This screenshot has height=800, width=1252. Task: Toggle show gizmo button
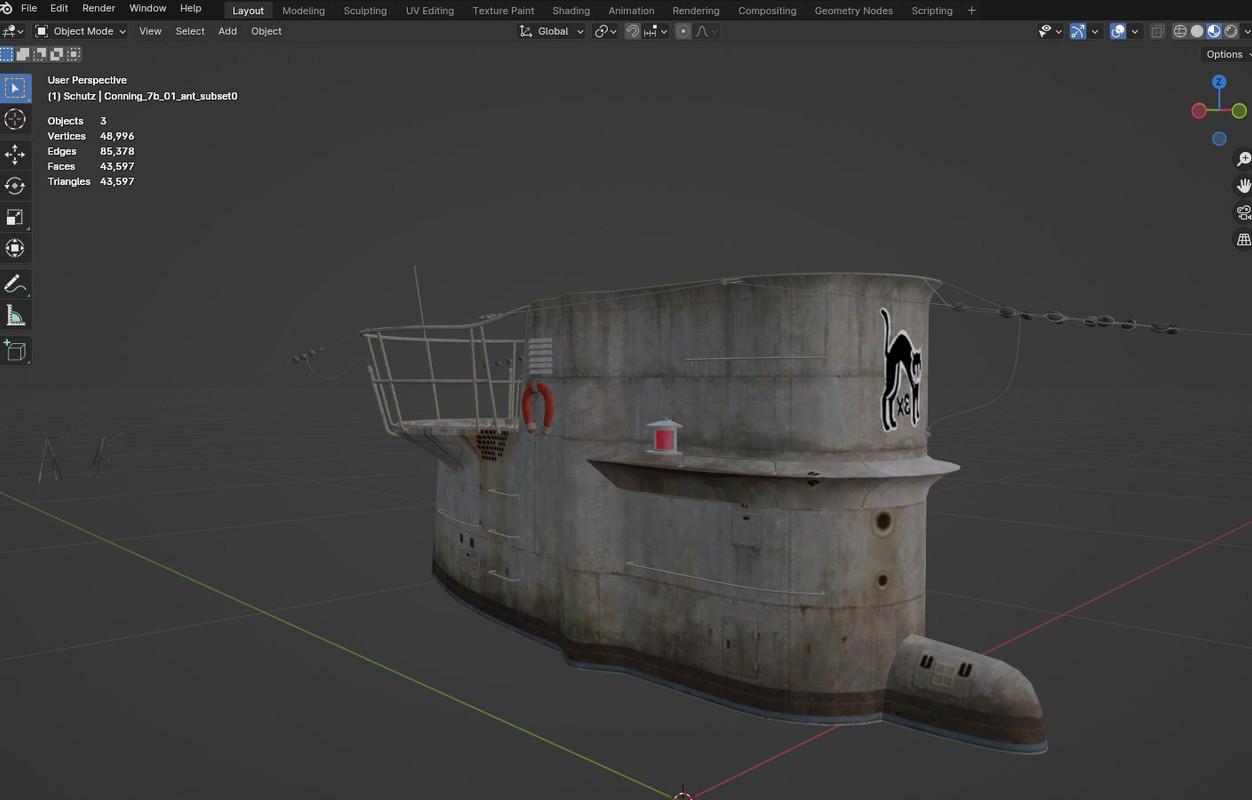pyautogui.click(x=1077, y=31)
